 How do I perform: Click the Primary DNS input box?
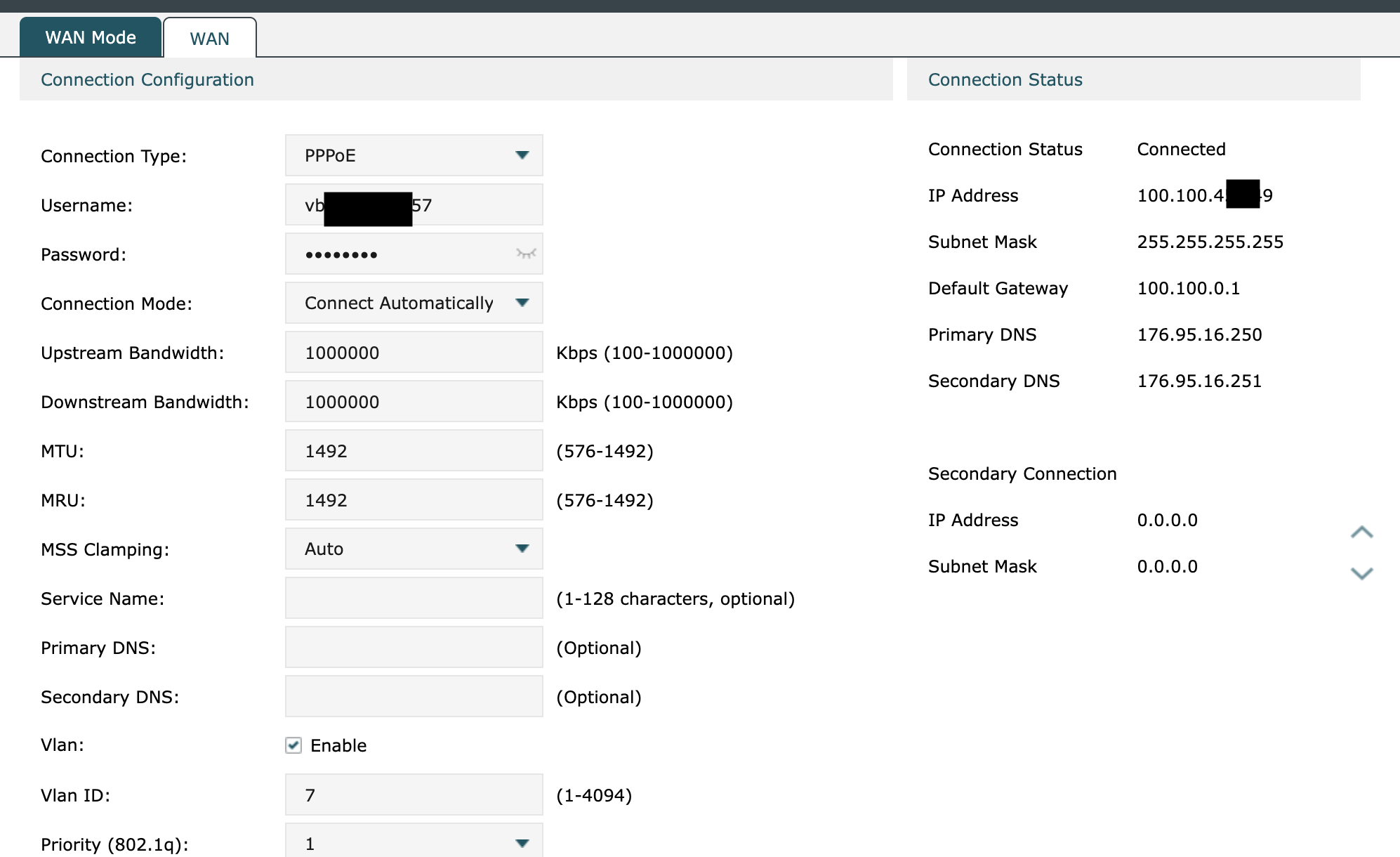(x=414, y=647)
